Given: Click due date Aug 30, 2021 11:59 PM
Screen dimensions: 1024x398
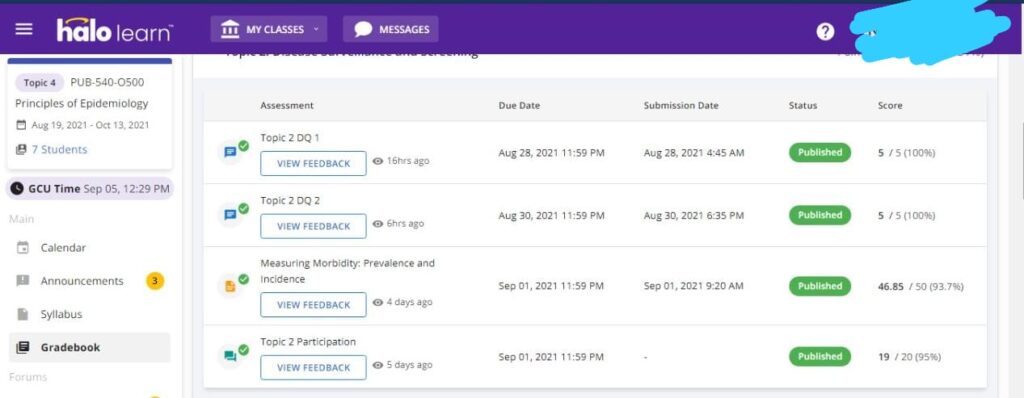Looking at the screenshot, I should click(551, 216).
